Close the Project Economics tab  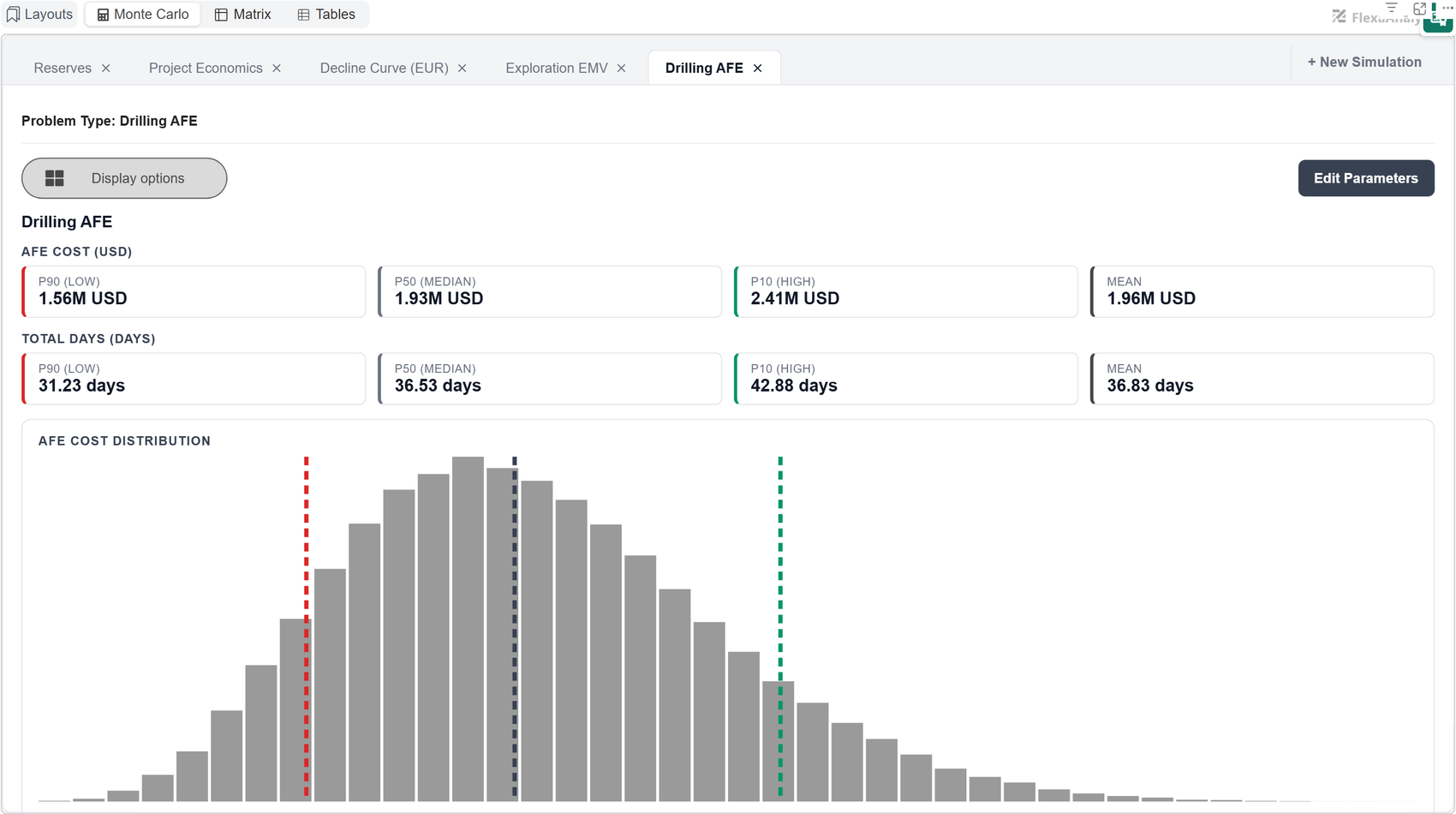tap(277, 69)
